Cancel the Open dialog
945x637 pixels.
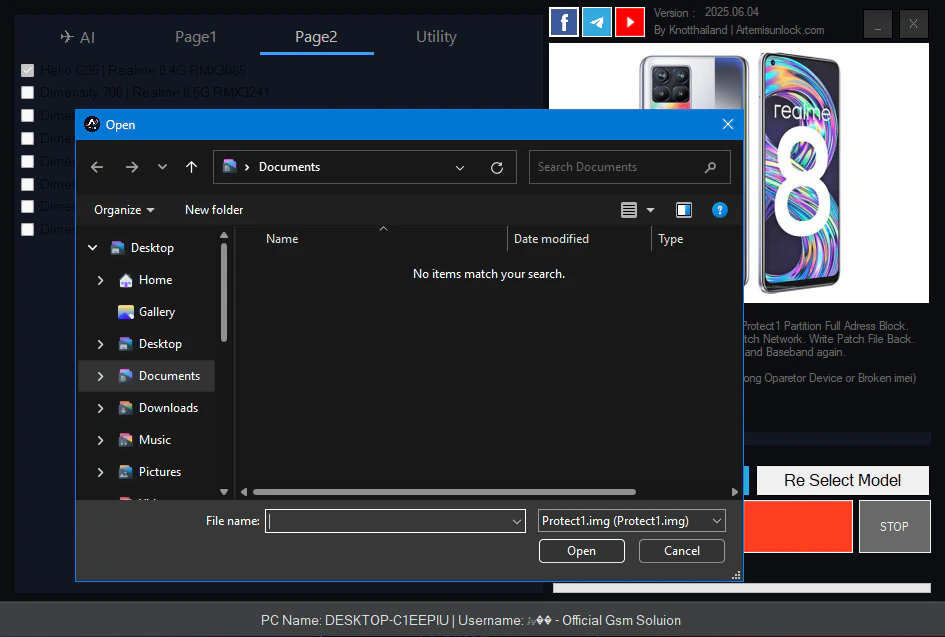pyautogui.click(x=682, y=551)
